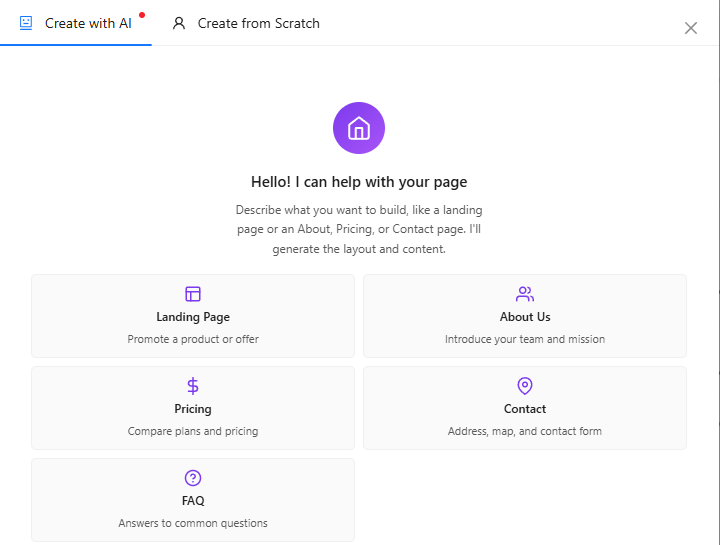Select the FAQ title
The image size is (720, 545).
coord(193,500)
